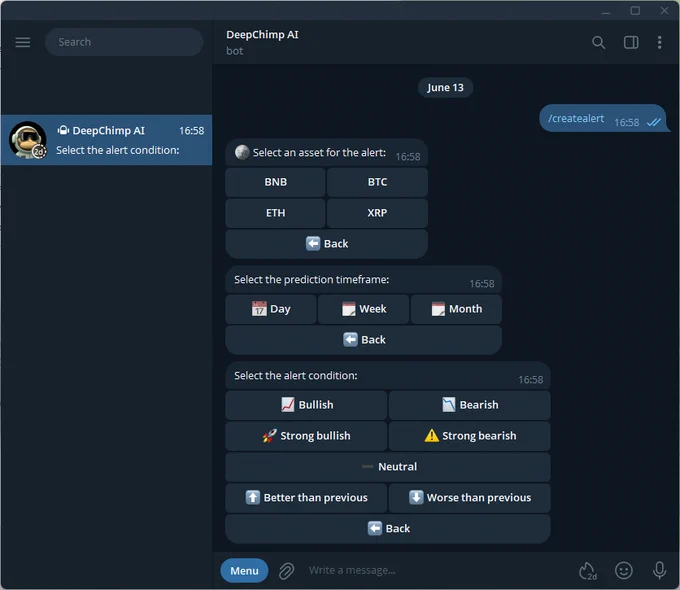Click the DeepChimp AI avatar in chat list
This screenshot has height=590, width=680.
(x=28, y=140)
